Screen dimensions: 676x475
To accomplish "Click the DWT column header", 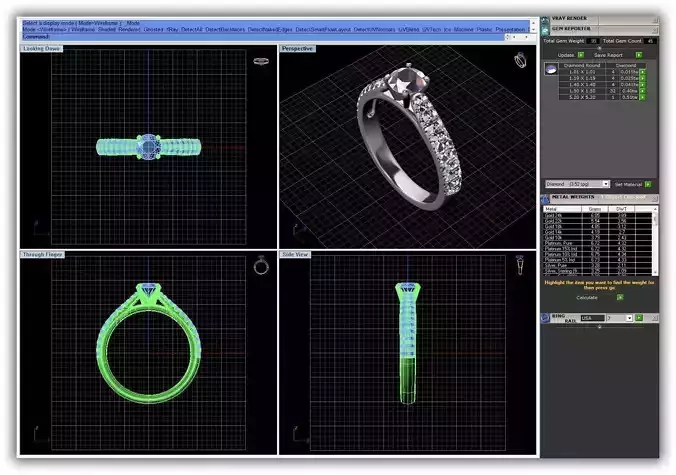I will 621,209.
